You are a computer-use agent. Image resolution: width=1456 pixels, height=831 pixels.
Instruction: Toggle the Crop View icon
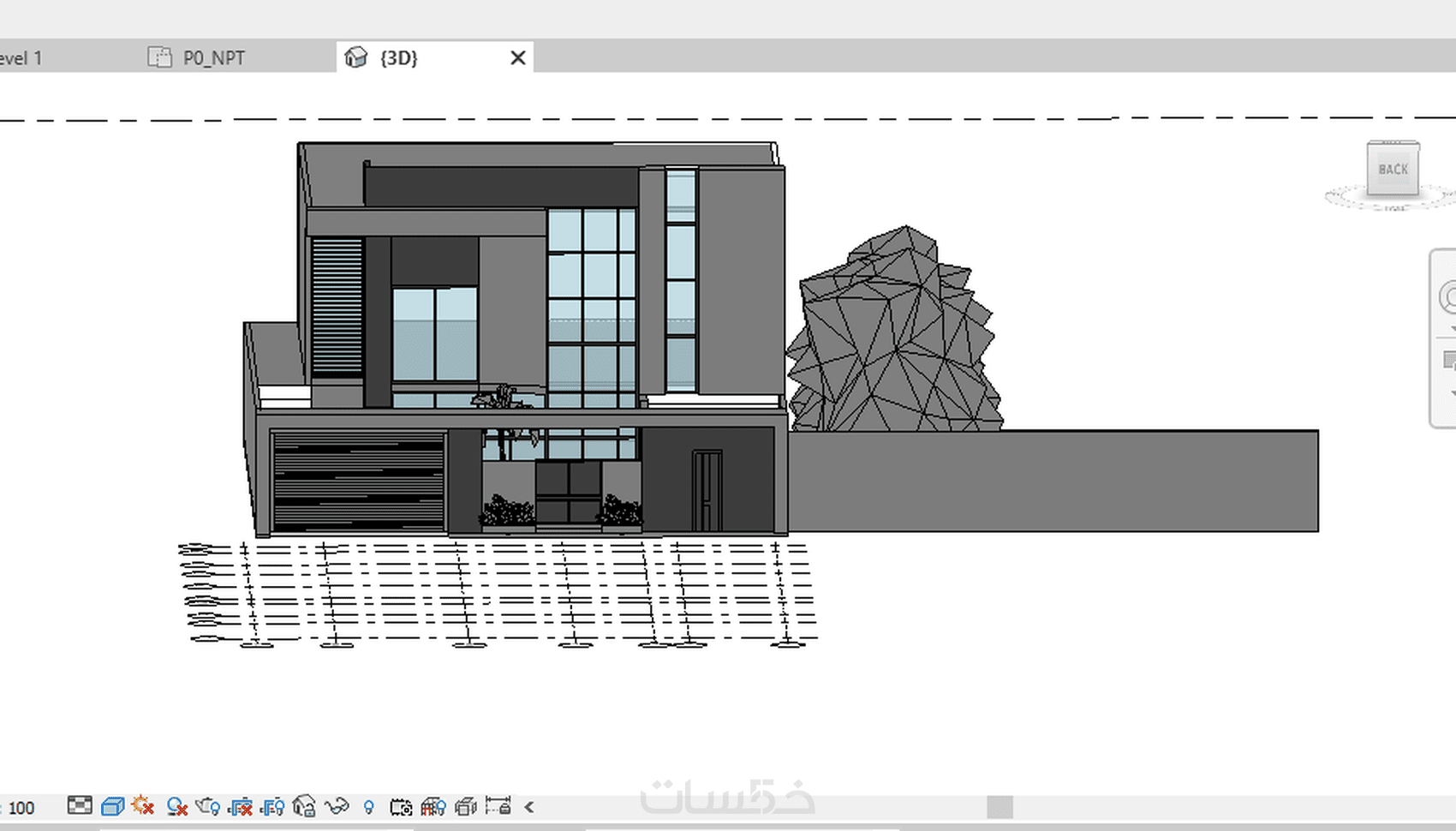click(241, 806)
